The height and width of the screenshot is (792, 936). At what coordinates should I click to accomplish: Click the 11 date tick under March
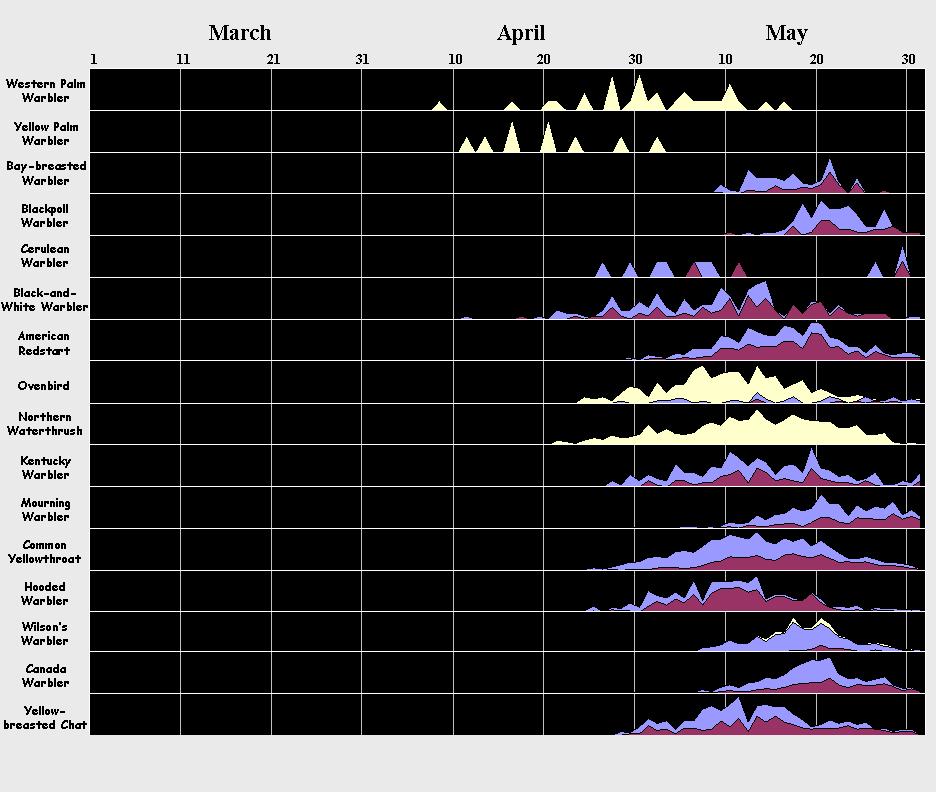tap(183, 60)
